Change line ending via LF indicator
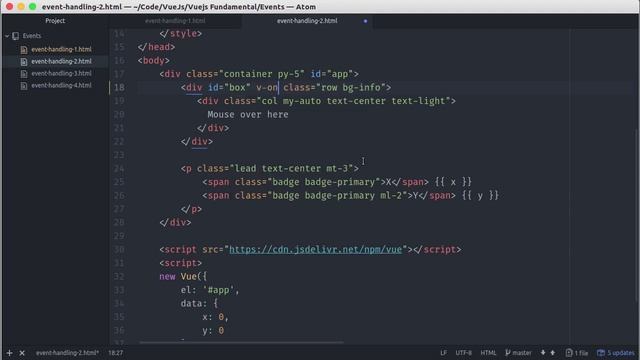The height and width of the screenshot is (360, 640). (x=443, y=353)
